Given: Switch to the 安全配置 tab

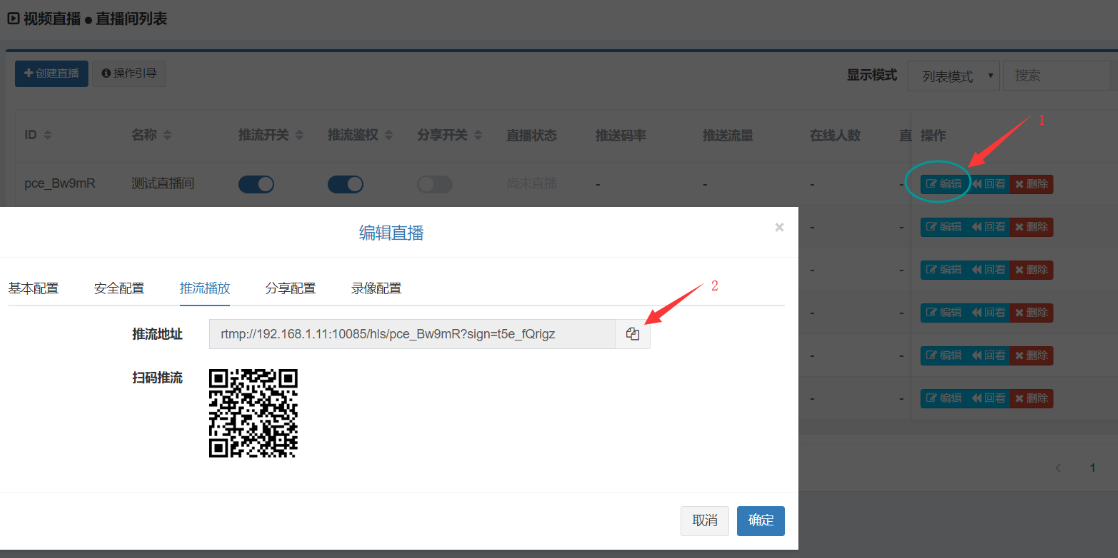Looking at the screenshot, I should pyautogui.click(x=119, y=289).
